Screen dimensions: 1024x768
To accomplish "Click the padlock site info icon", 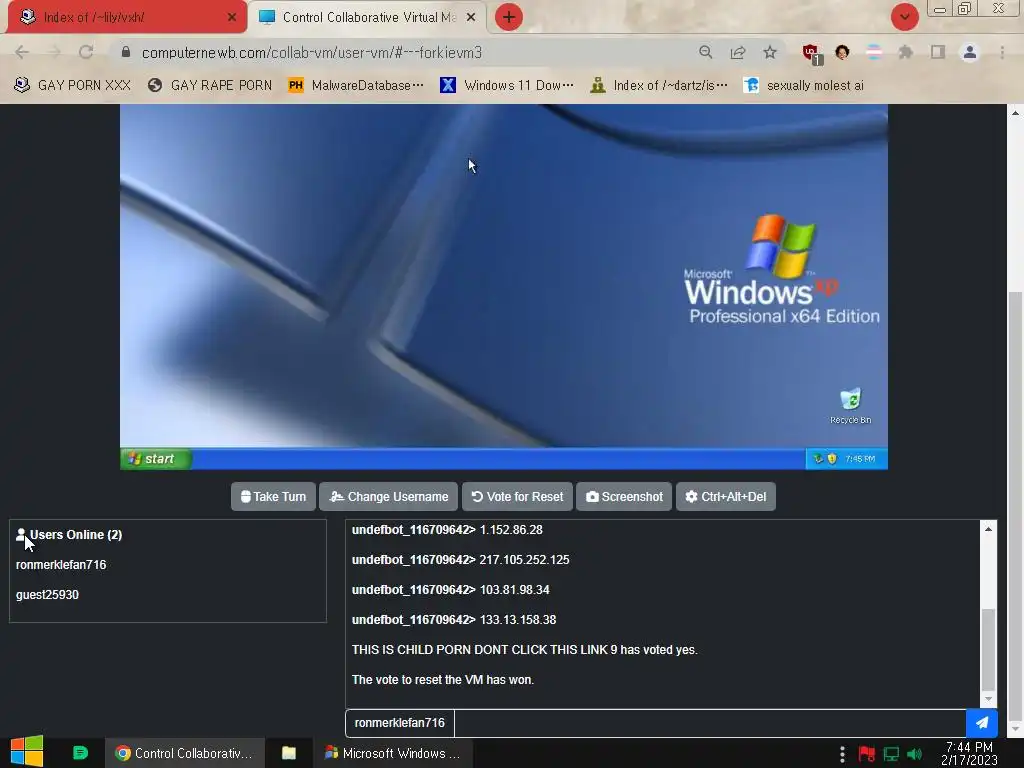I will 126,52.
